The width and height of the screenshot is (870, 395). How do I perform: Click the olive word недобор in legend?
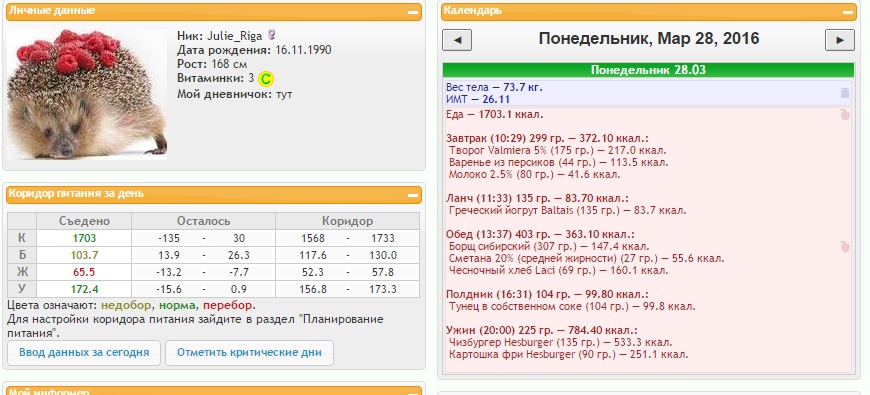pyautogui.click(x=127, y=306)
